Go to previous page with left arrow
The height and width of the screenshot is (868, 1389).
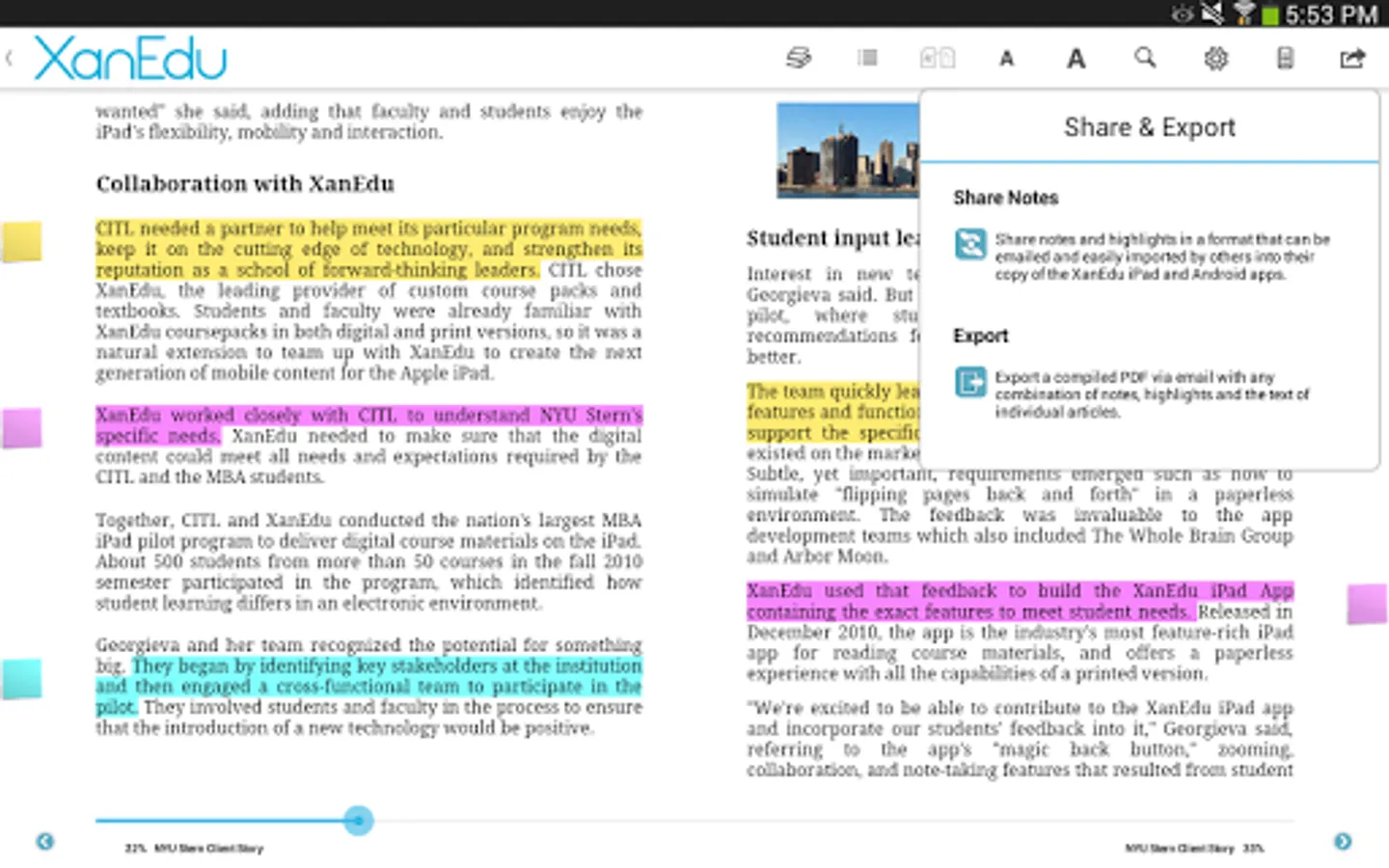[x=45, y=842]
